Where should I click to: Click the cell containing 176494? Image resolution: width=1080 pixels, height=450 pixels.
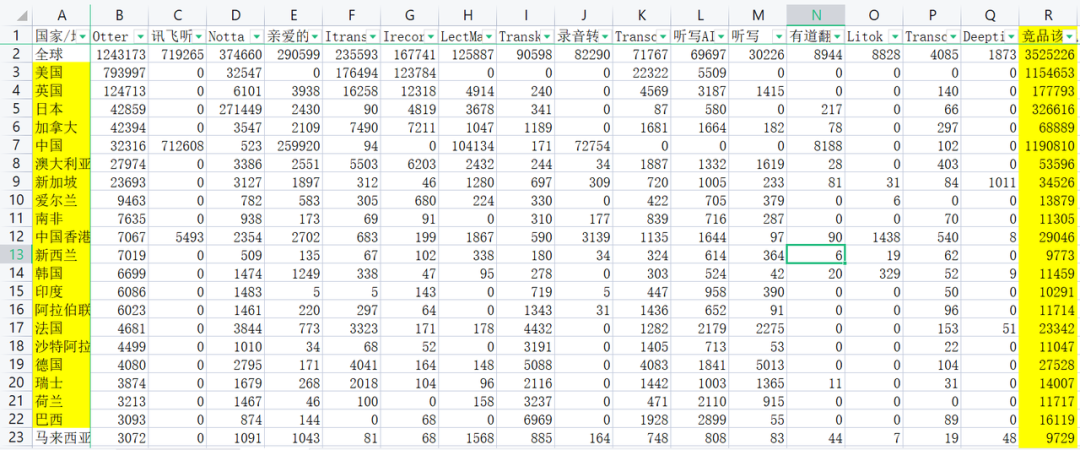click(352, 72)
